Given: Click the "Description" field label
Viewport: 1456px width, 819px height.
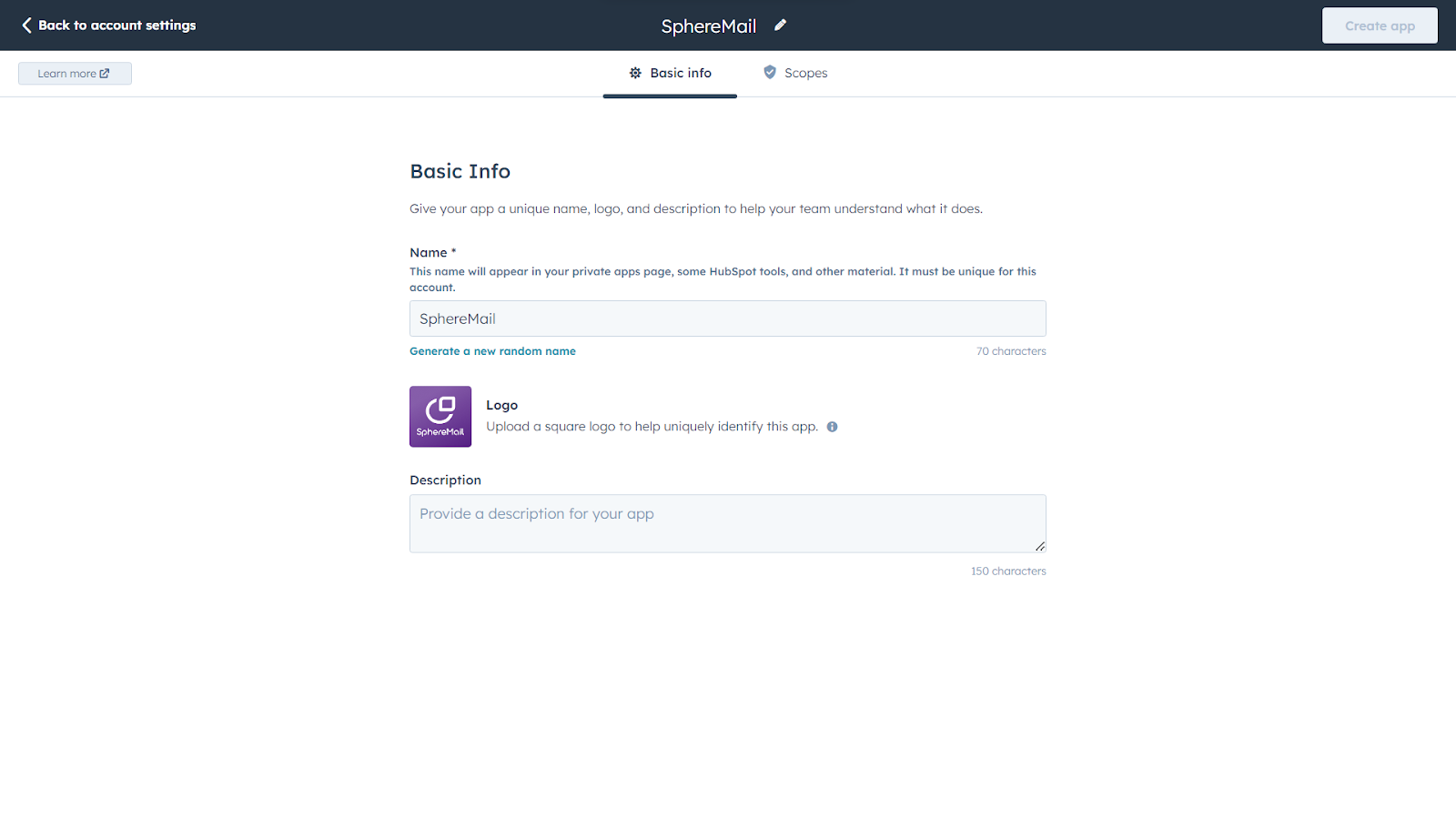Looking at the screenshot, I should click(x=445, y=480).
